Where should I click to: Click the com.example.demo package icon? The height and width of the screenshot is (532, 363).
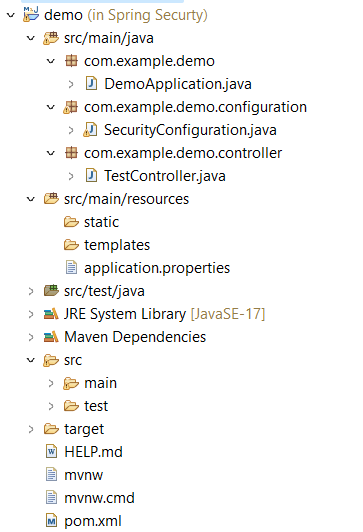(71, 61)
